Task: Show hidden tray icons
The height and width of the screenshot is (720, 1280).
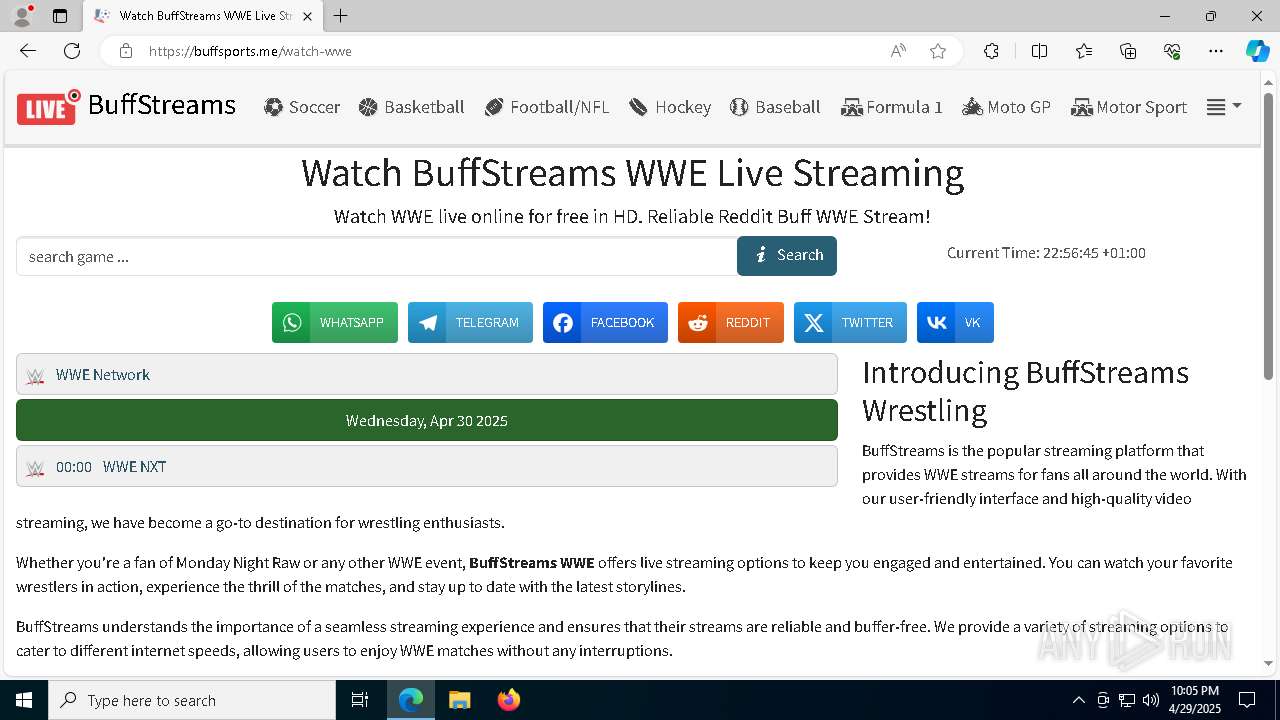Action: pyautogui.click(x=1078, y=700)
